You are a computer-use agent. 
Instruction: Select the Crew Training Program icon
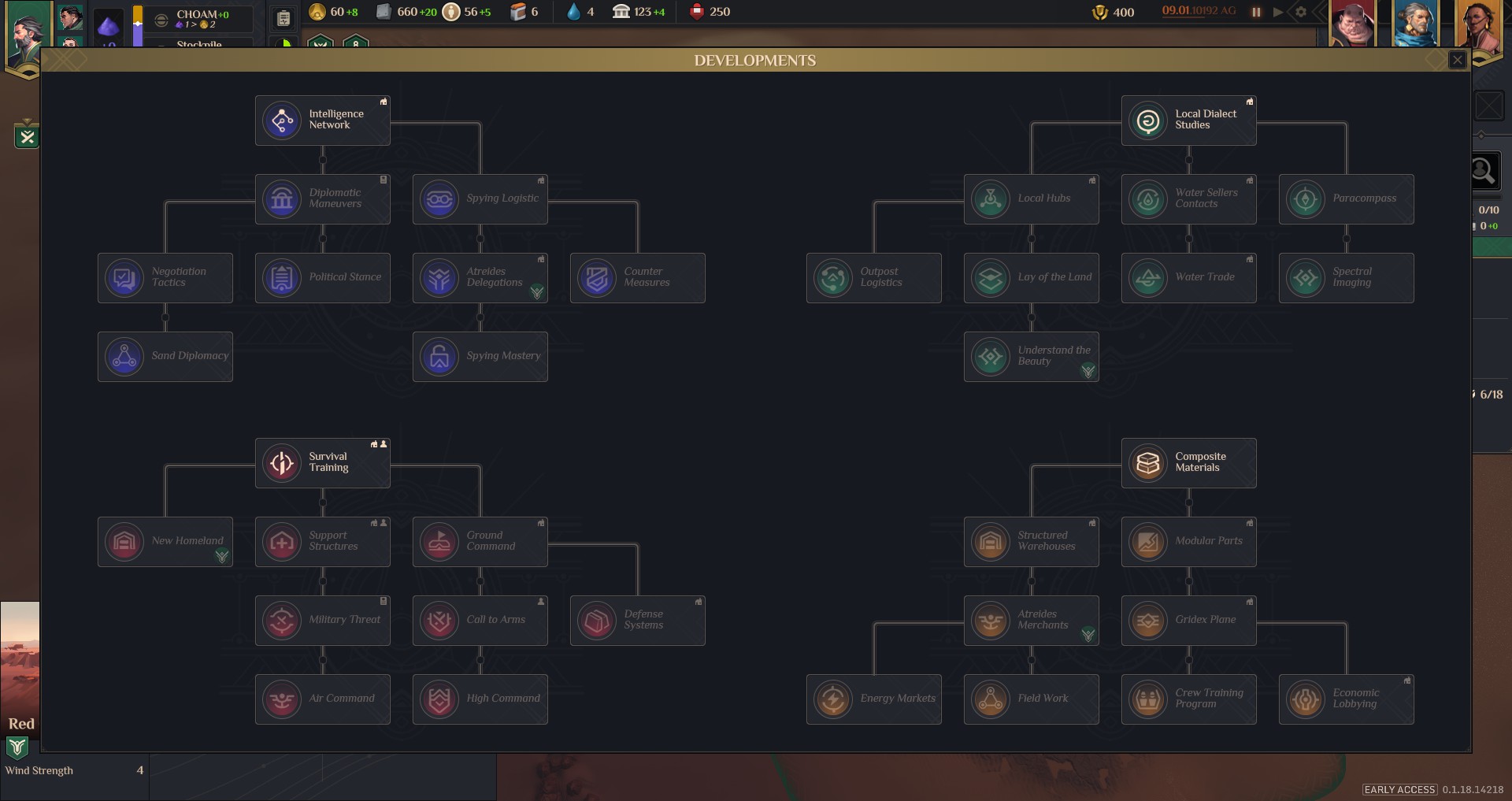[x=1148, y=699]
